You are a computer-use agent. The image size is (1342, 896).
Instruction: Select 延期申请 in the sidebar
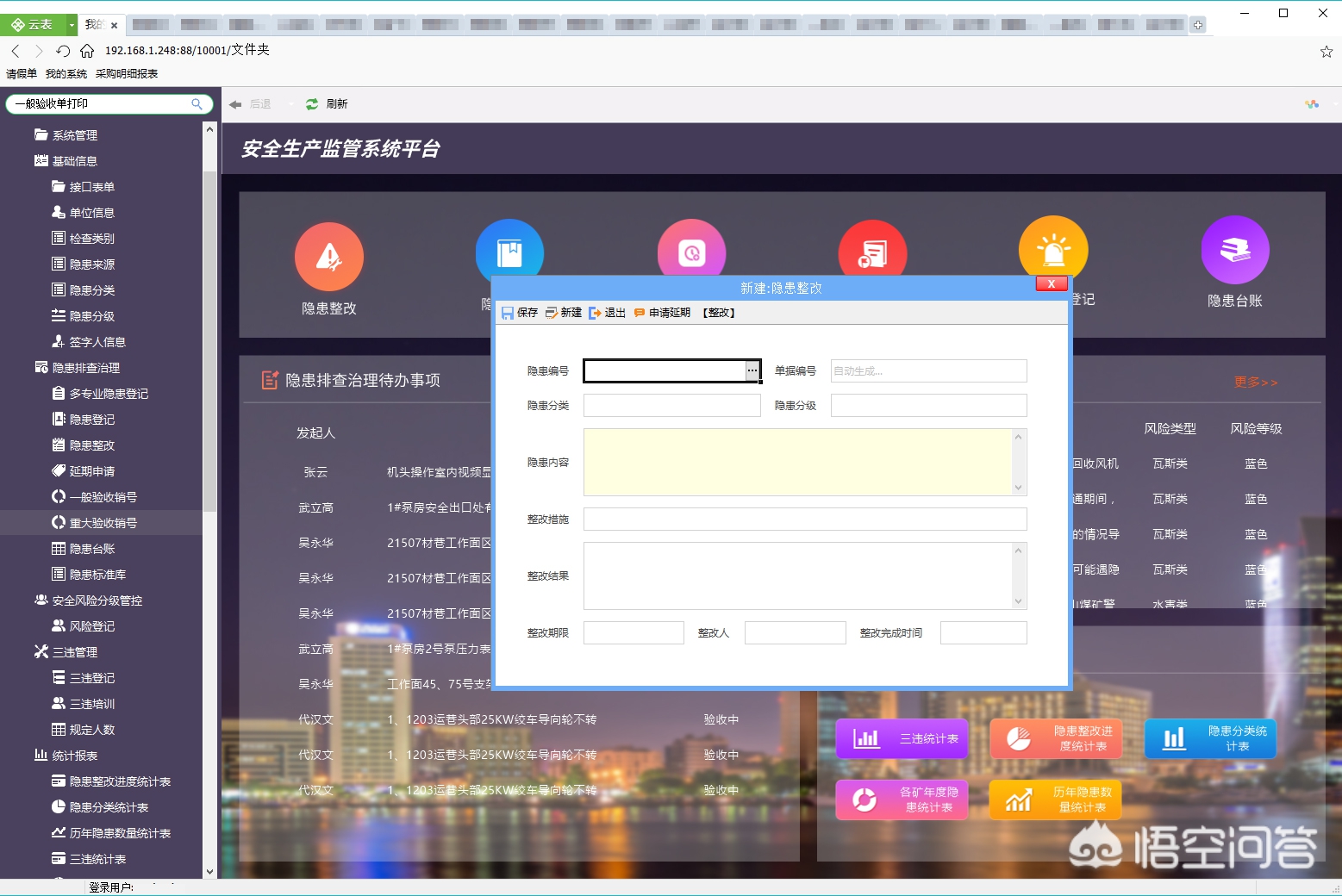tap(84, 471)
